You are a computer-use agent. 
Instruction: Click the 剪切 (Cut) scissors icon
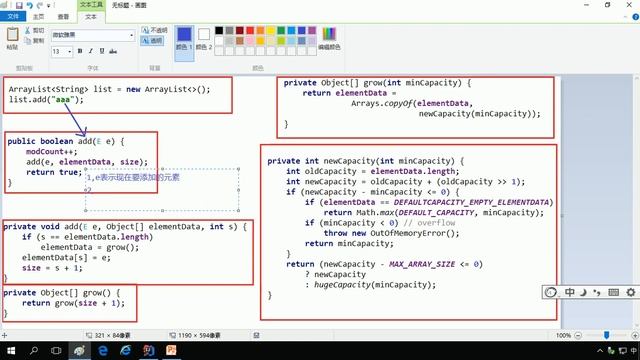(27, 31)
